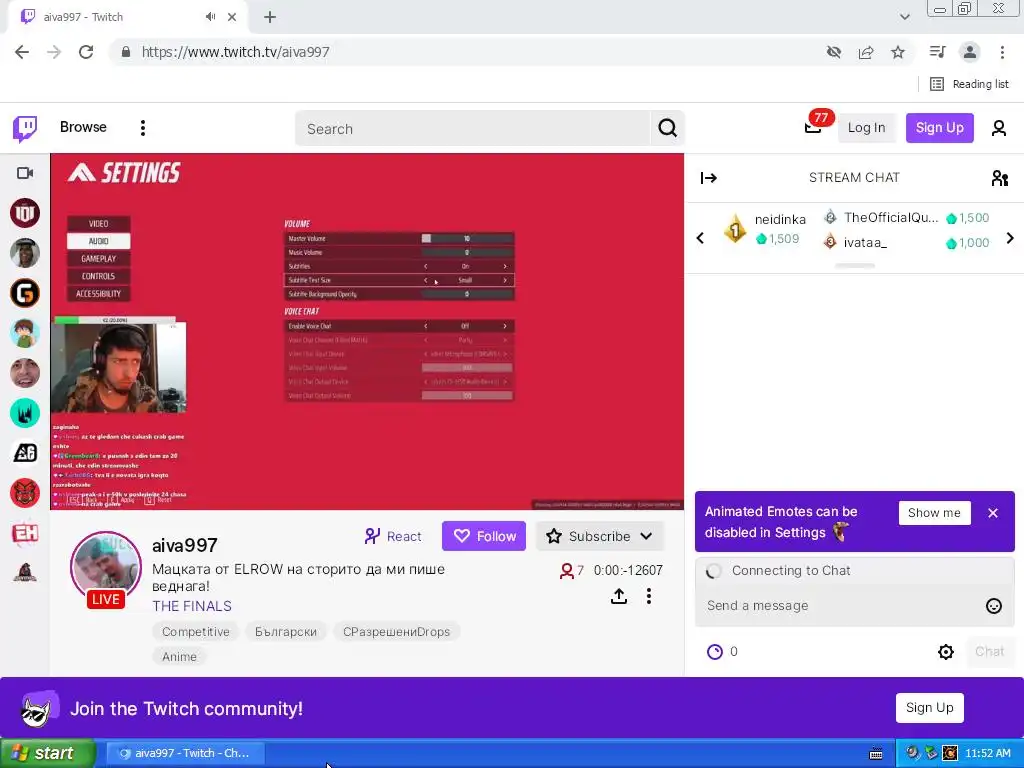Click the browser share page icon
This screenshot has height=768, width=1024.
tap(866, 52)
